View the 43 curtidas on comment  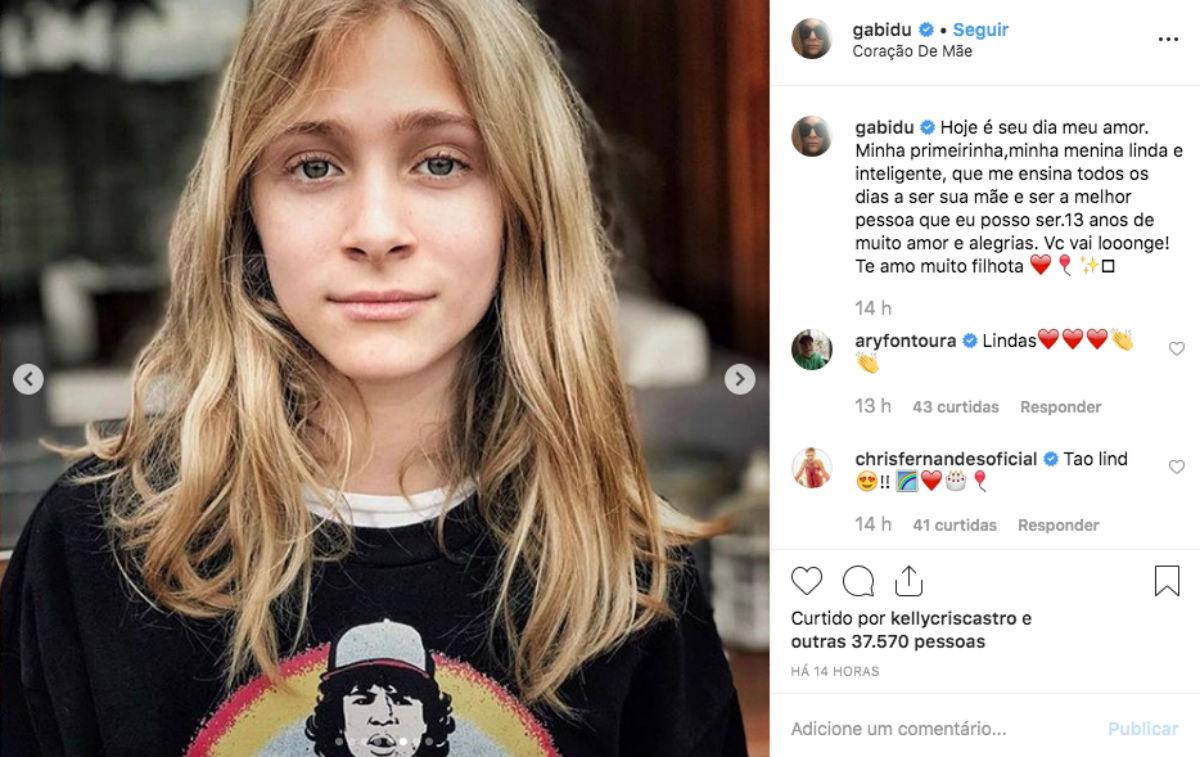click(x=955, y=407)
